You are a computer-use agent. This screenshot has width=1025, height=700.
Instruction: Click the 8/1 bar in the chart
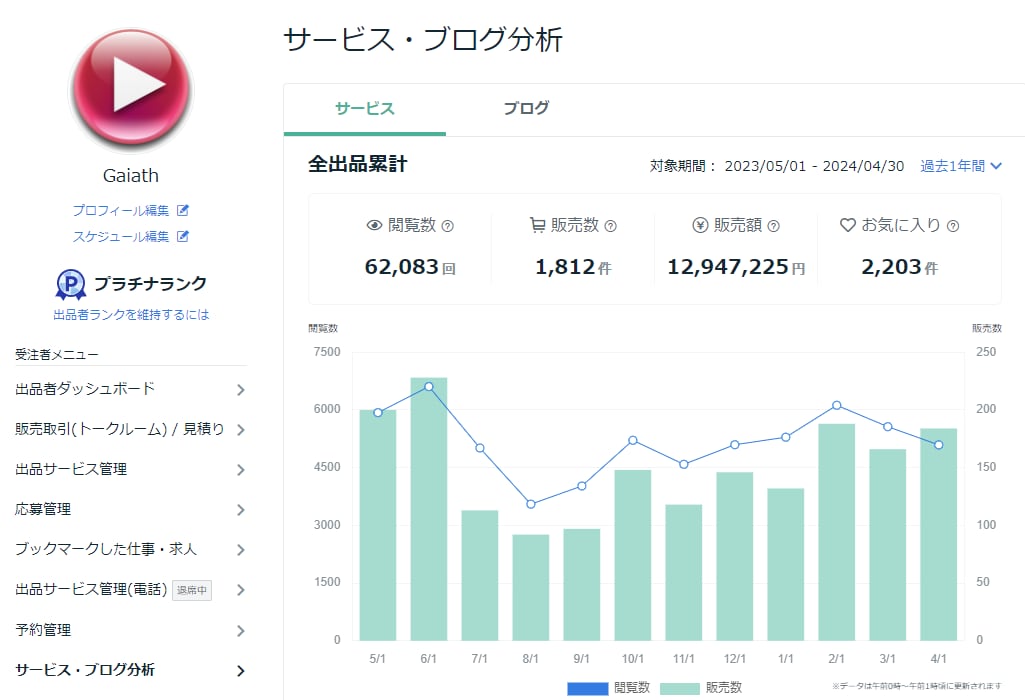point(531,587)
